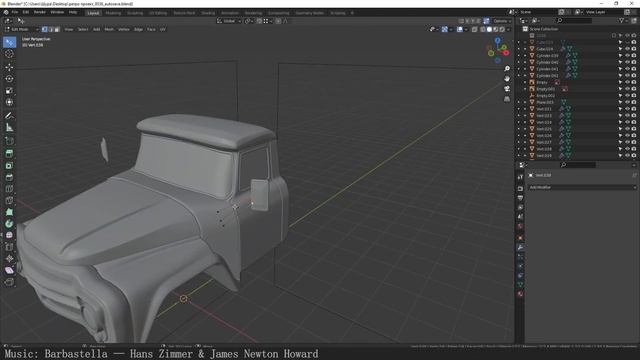Enable vertex select mode
The image size is (640, 360).
(44, 29)
